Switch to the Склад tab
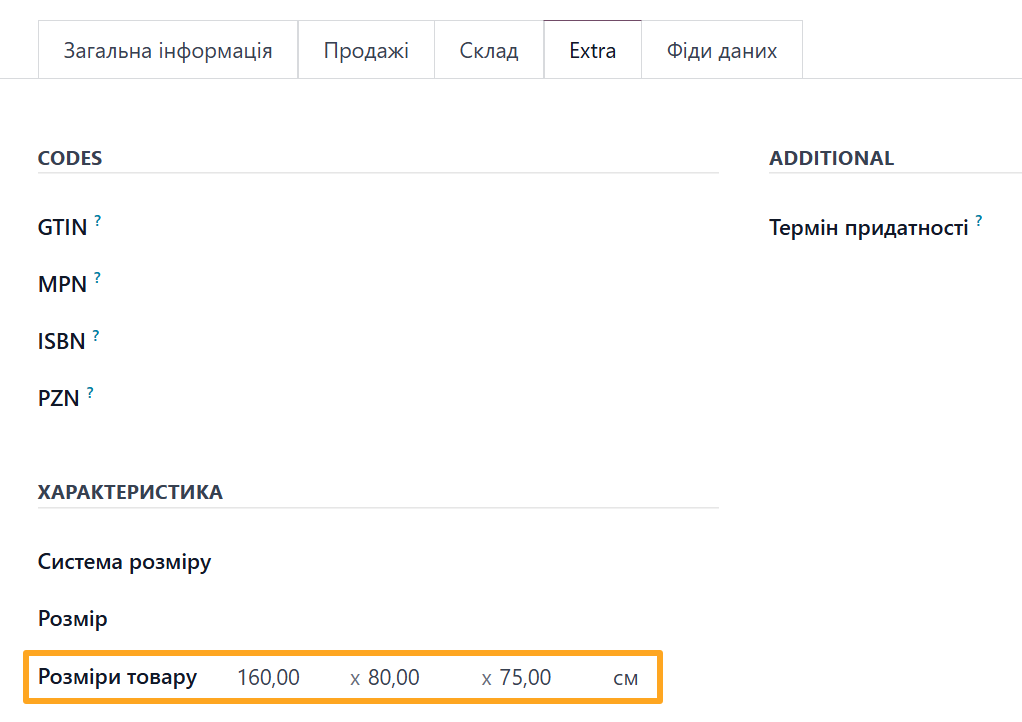Viewport: 1022px width, 722px height. (488, 49)
